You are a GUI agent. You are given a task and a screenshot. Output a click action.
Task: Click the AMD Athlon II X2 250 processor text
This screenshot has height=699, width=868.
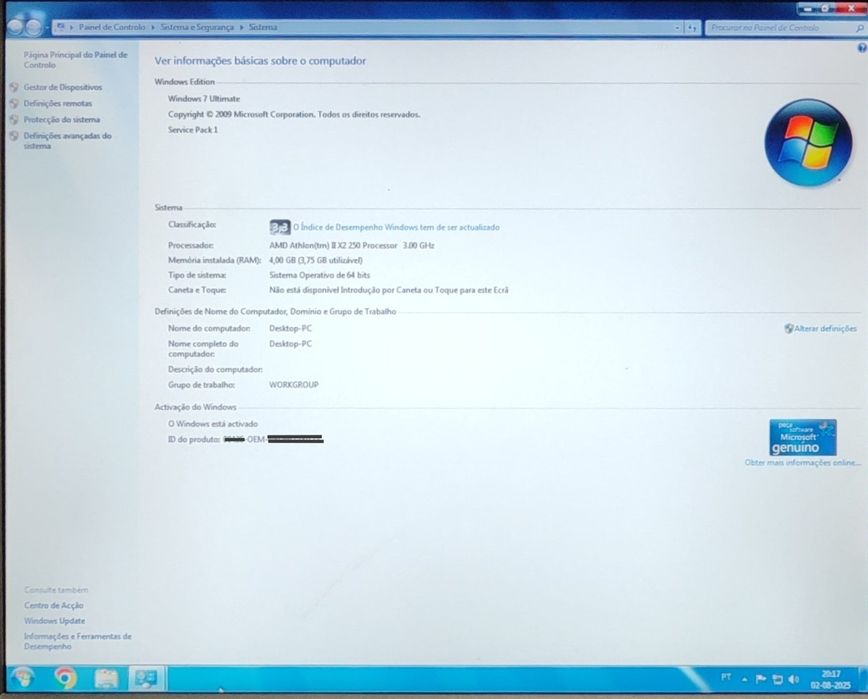coord(352,245)
